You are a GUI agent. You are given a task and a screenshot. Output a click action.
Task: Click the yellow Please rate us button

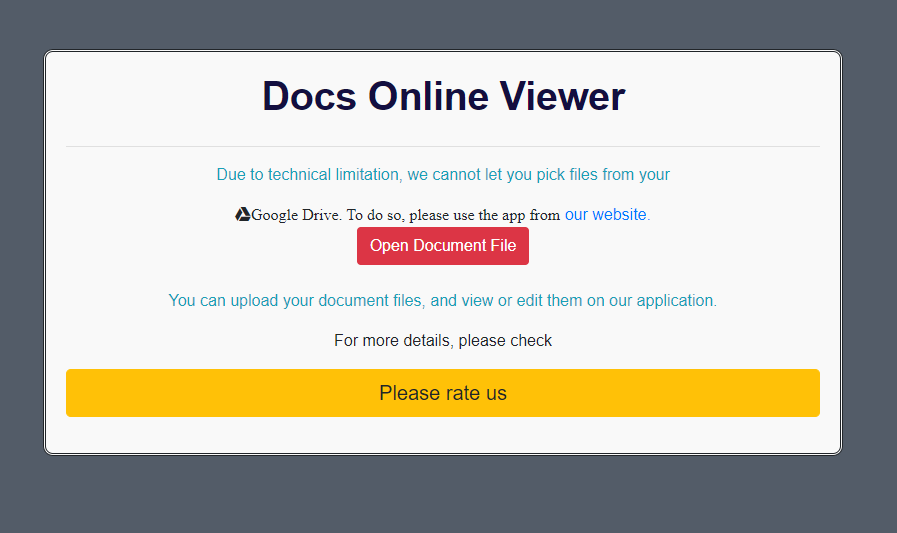[443, 393]
